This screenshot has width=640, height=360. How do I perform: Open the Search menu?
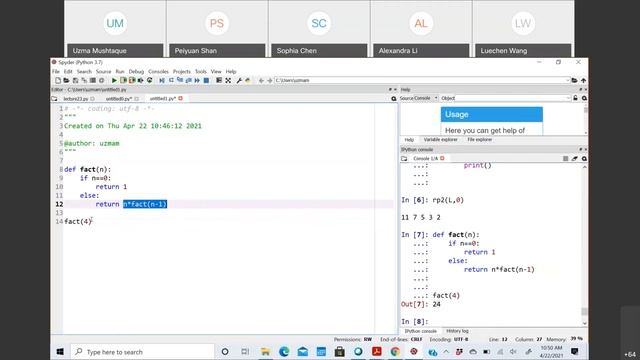coord(84,71)
